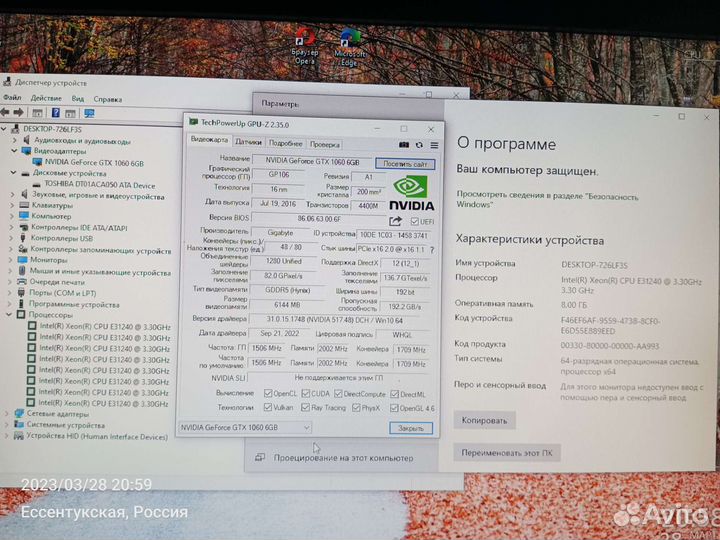Image resolution: width=720 pixels, height=540 pixels.
Task: Click the Back arrow in Device Manager toolbar
Action: 5,112
